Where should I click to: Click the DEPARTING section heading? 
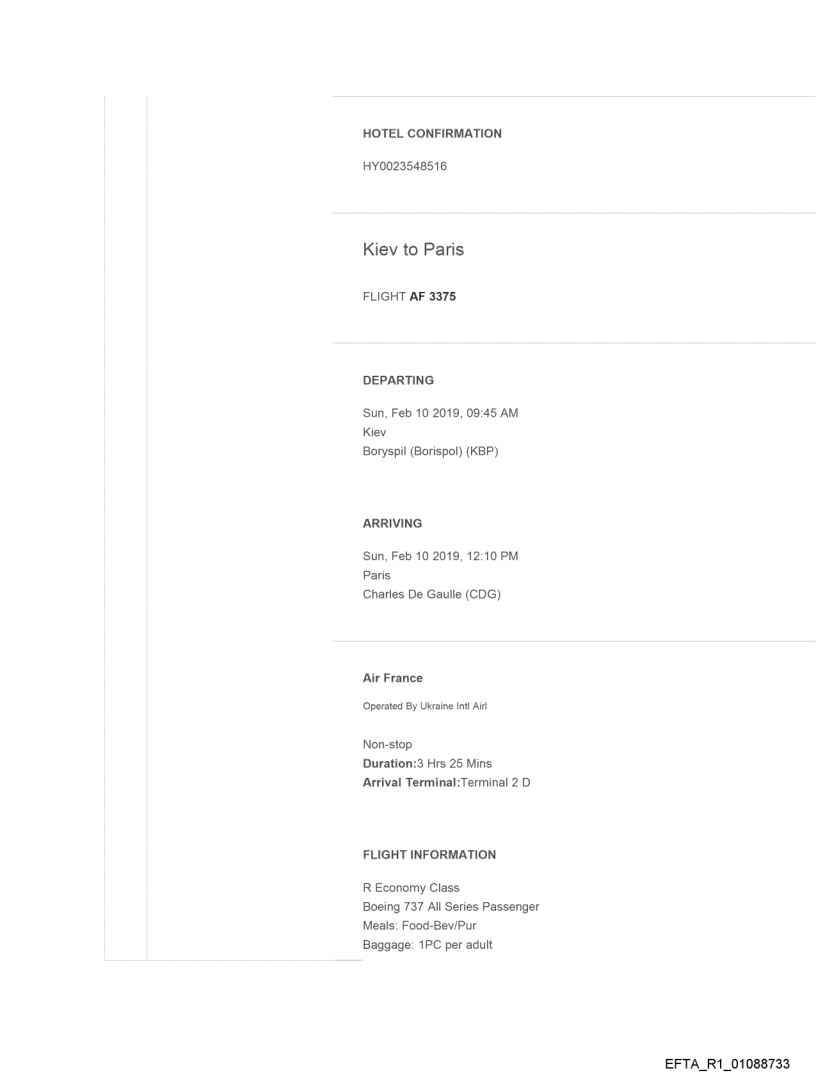point(398,381)
